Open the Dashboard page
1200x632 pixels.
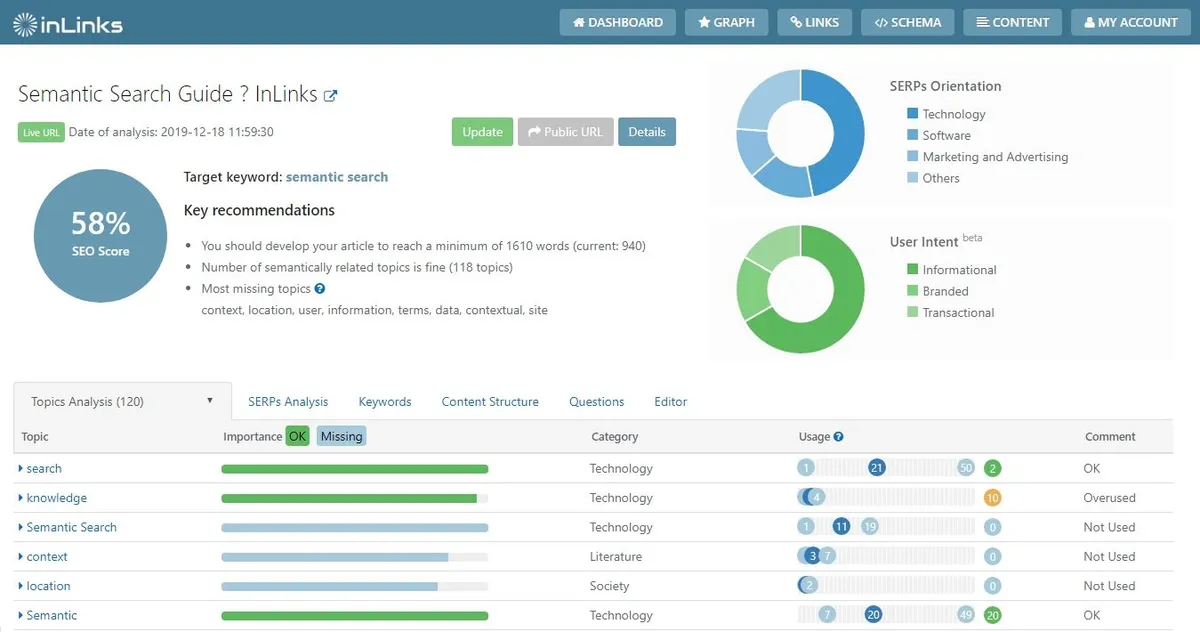pyautogui.click(x=618, y=22)
